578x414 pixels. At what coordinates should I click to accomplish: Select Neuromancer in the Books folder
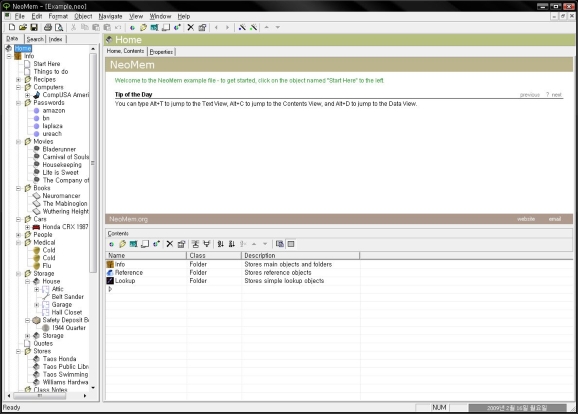(x=61, y=196)
